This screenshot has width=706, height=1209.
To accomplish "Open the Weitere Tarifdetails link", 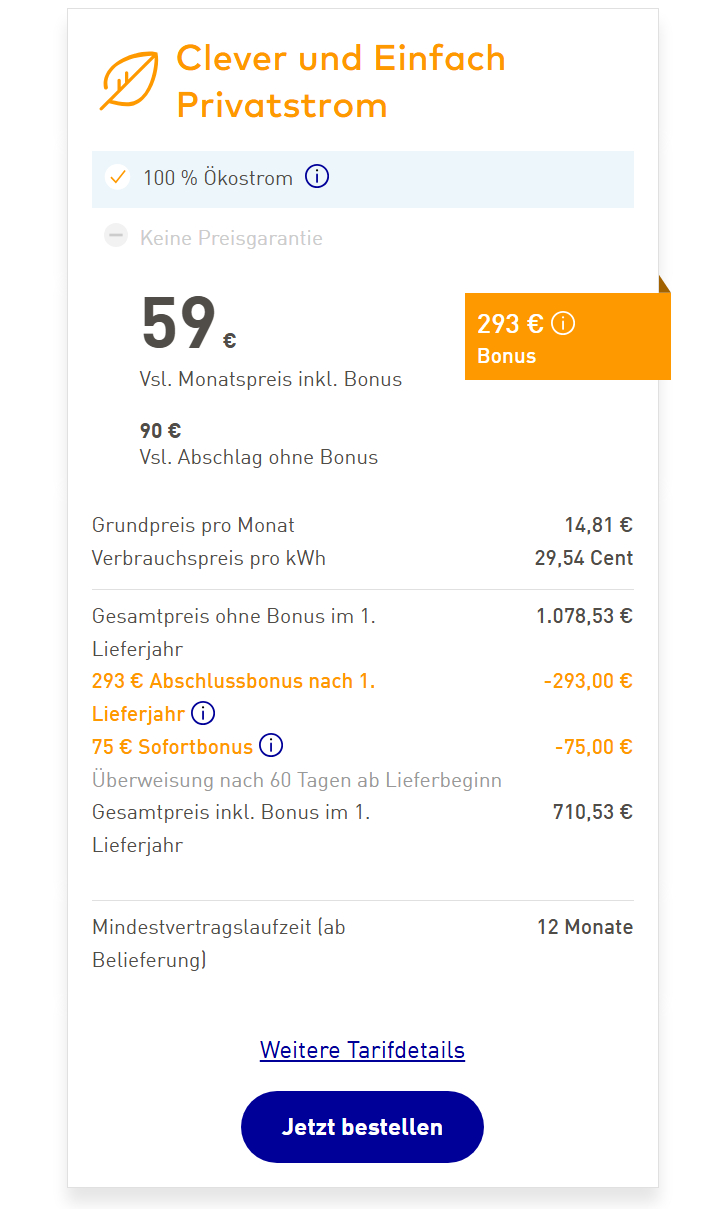I will 362,1050.
